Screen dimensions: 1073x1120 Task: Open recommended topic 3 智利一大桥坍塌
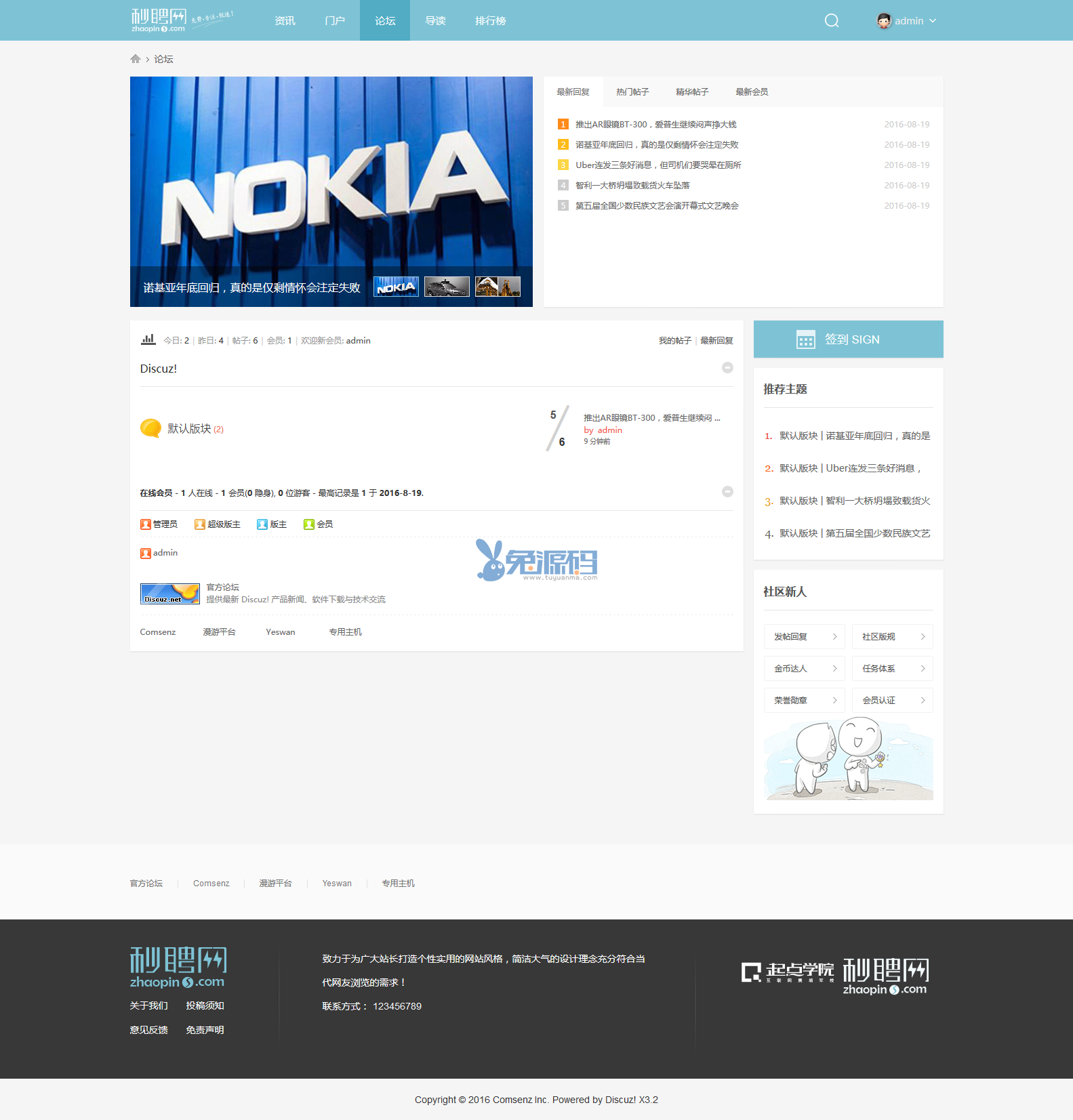(x=855, y=501)
